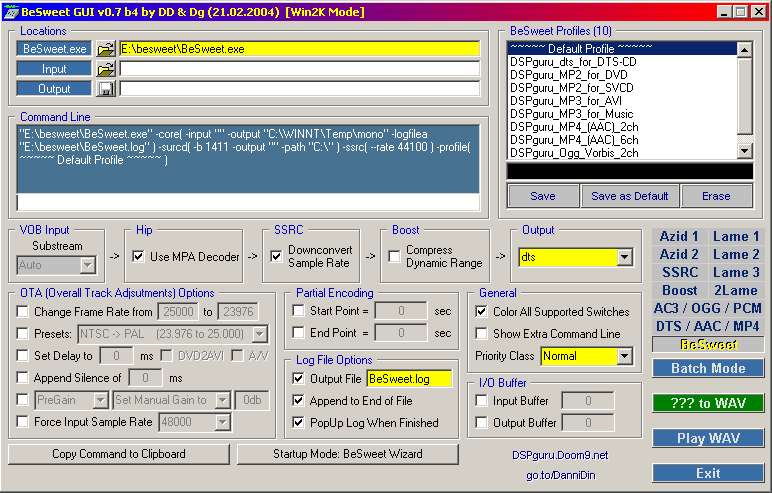Enable Show Extra Command Line
Screen dimensions: 772x493
pos(482,333)
